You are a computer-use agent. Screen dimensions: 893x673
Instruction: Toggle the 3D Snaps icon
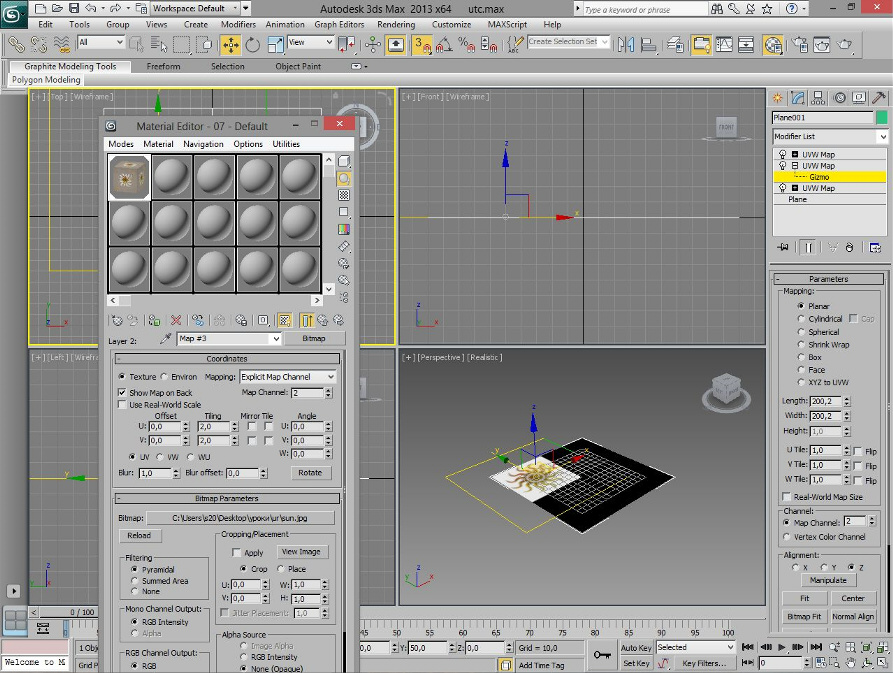coord(422,44)
